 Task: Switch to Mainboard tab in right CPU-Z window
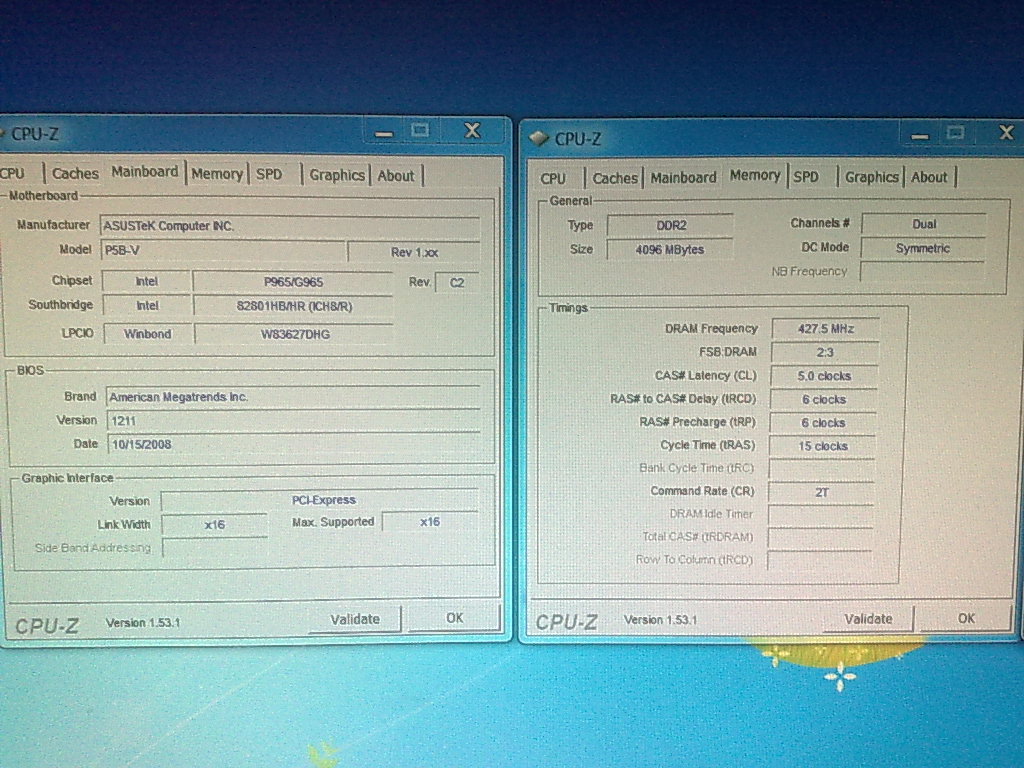[x=683, y=178]
